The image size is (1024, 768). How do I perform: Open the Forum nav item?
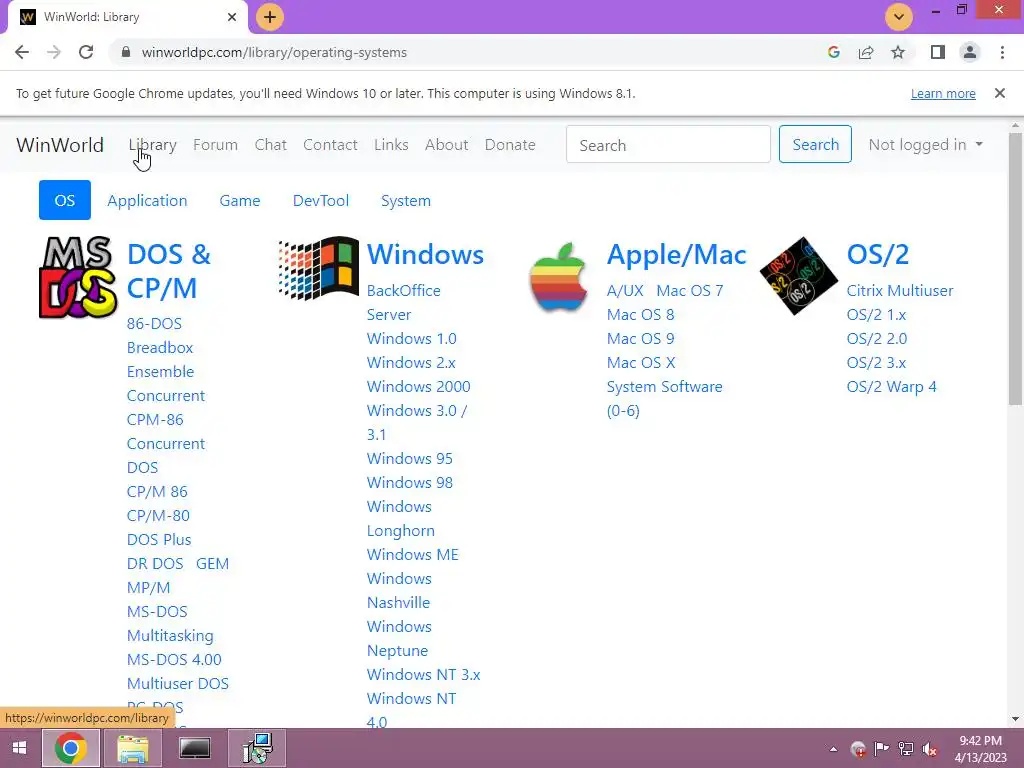215,144
